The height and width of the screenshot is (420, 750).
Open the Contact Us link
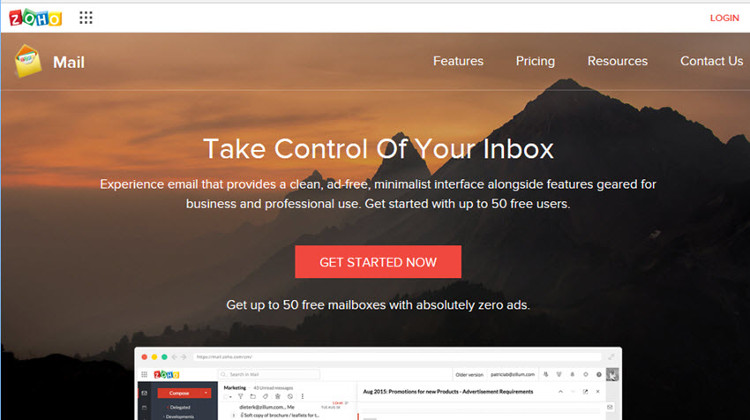point(712,61)
